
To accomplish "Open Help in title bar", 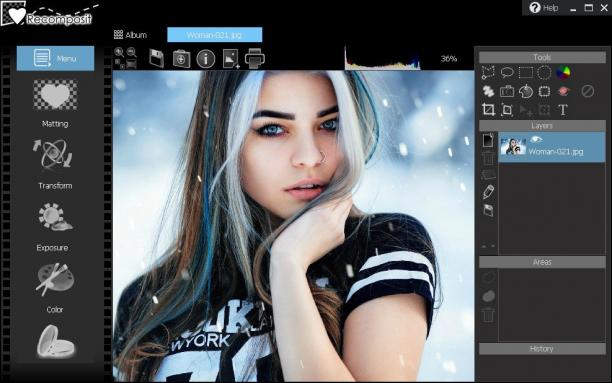I will (544, 8).
